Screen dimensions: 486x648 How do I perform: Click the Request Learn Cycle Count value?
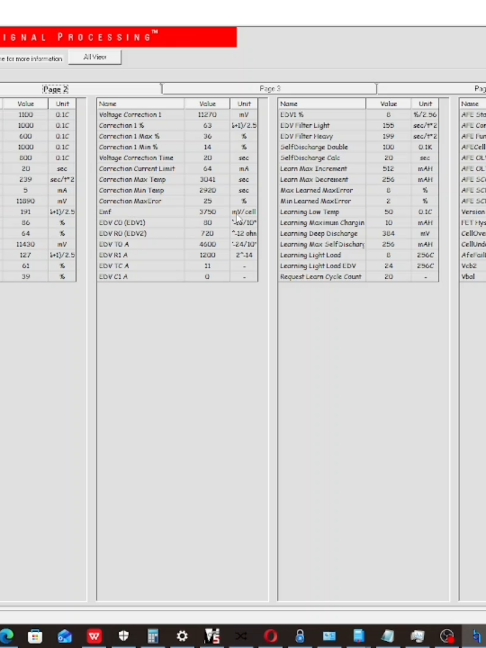coord(388,276)
